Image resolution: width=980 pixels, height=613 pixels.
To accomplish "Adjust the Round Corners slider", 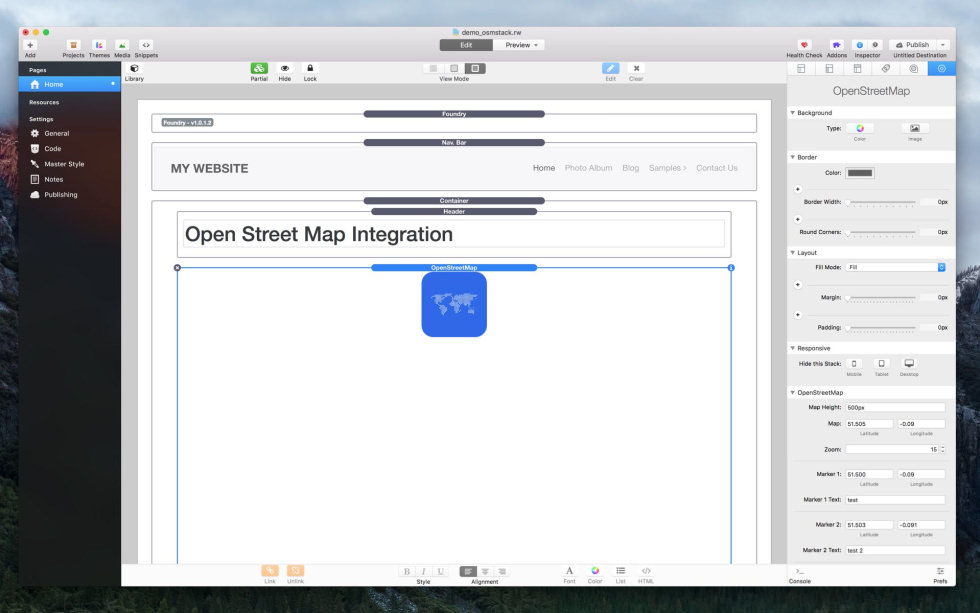I will coord(881,232).
